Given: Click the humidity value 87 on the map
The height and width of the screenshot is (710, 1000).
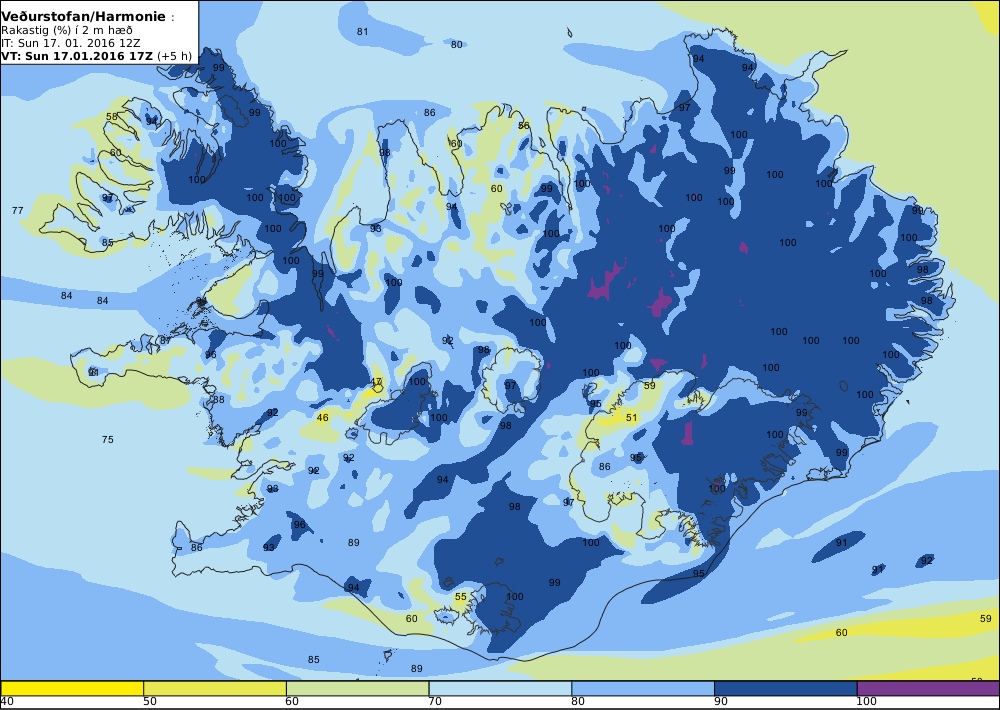Looking at the screenshot, I should pyautogui.click(x=165, y=341).
